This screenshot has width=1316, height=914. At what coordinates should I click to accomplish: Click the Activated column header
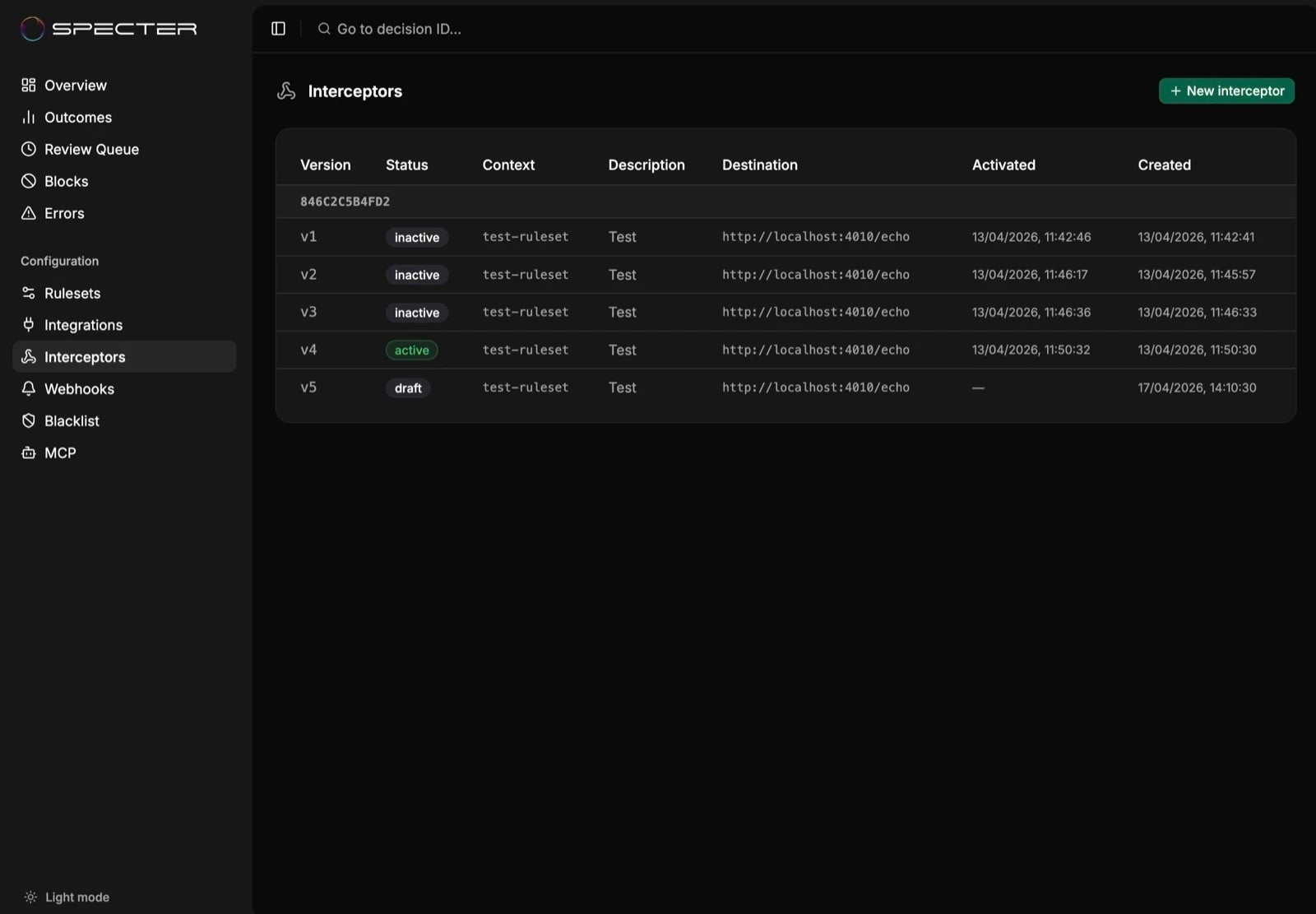tap(1003, 165)
